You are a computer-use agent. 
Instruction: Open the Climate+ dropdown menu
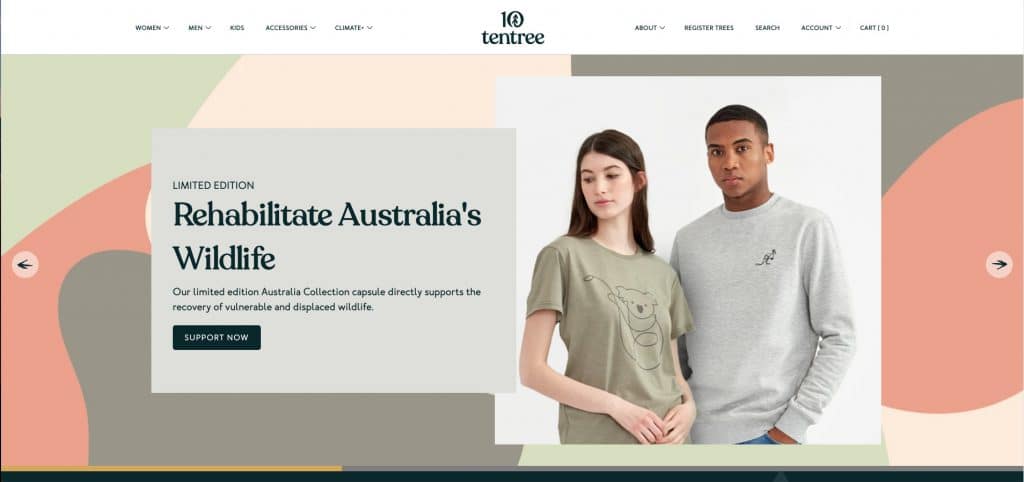(353, 28)
